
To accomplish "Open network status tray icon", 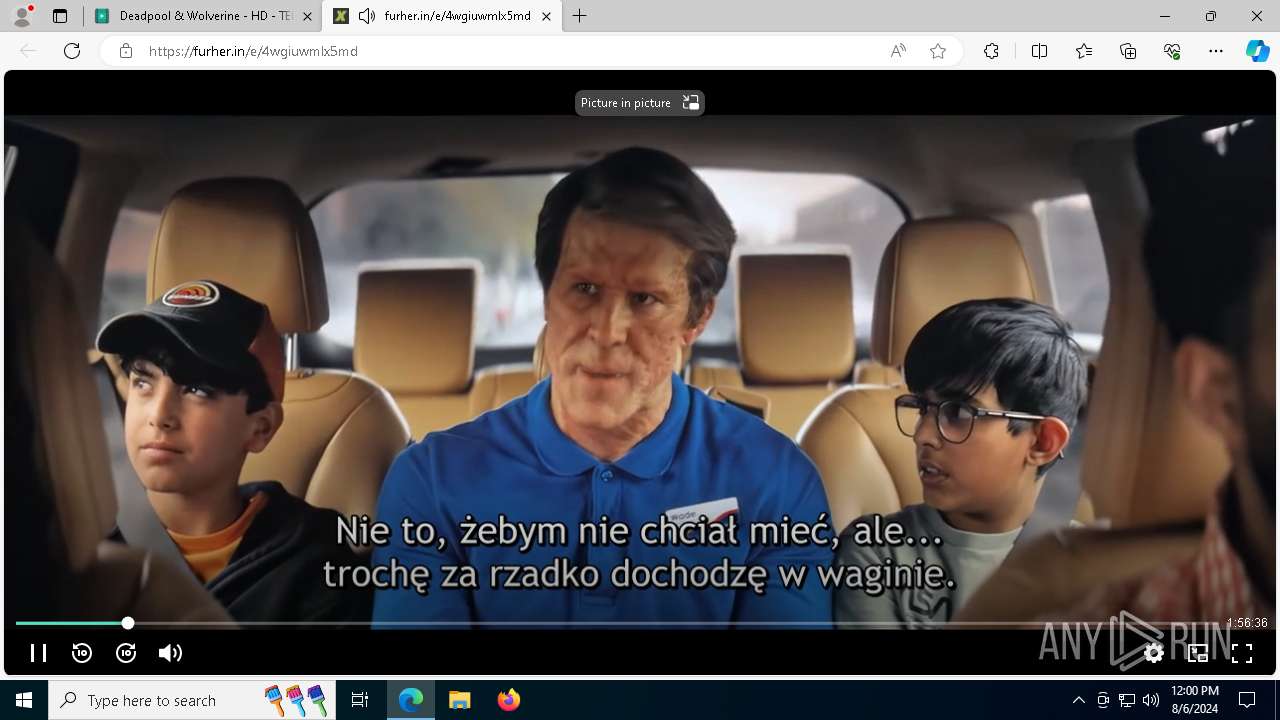I will [x=1127, y=700].
